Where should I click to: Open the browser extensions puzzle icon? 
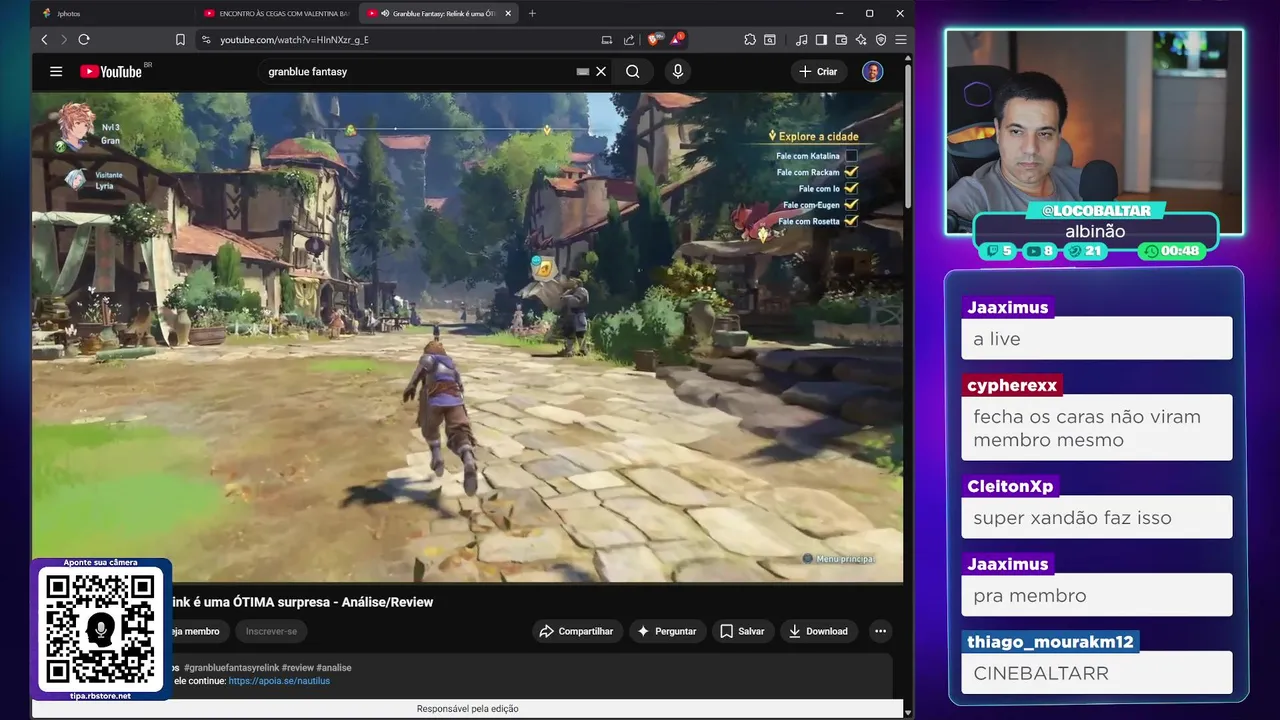tap(750, 39)
